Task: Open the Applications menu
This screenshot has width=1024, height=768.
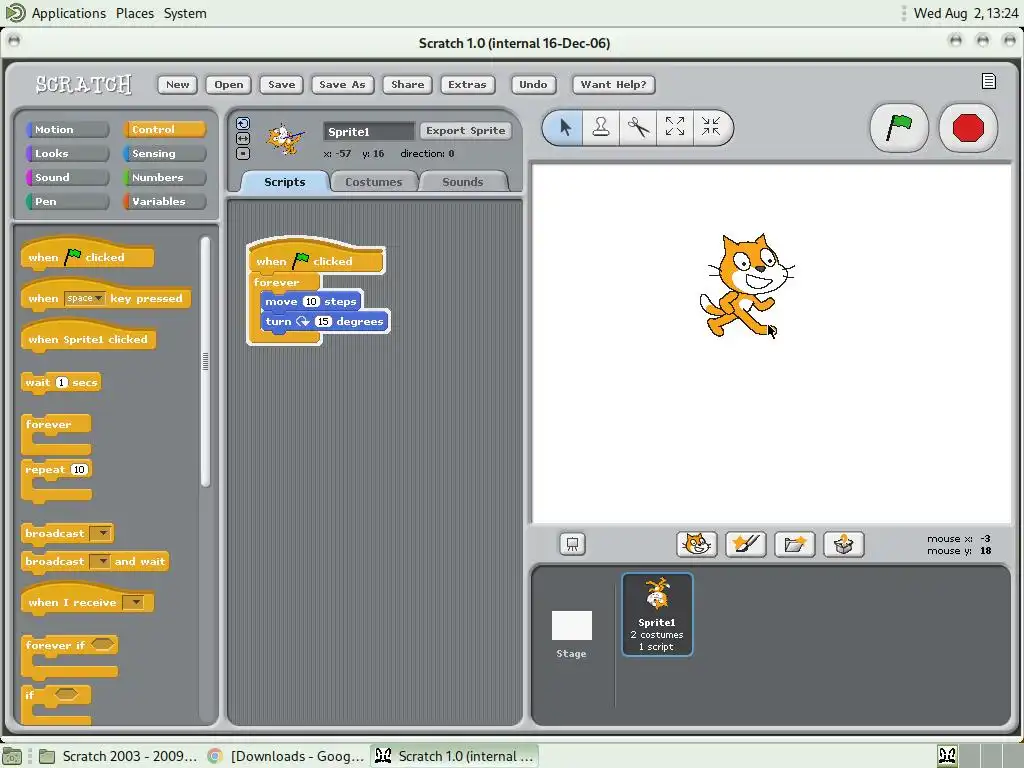Action: click(69, 13)
